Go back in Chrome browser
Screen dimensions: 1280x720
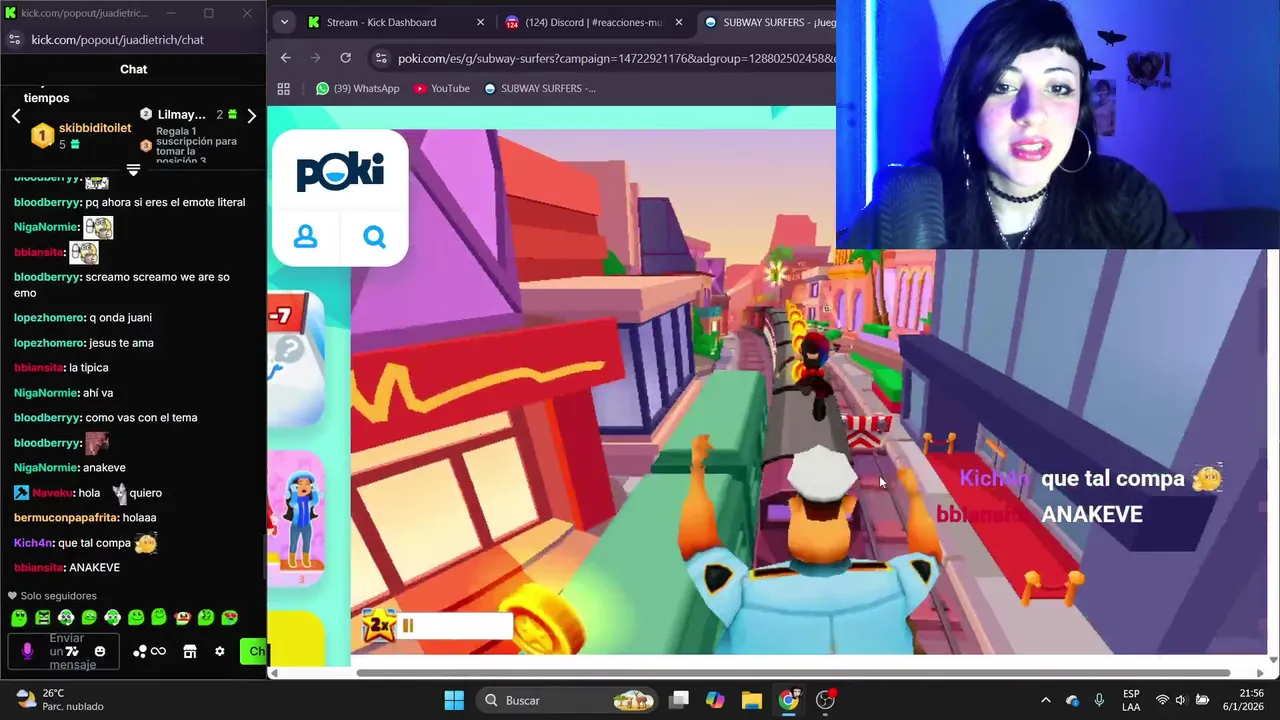286,58
